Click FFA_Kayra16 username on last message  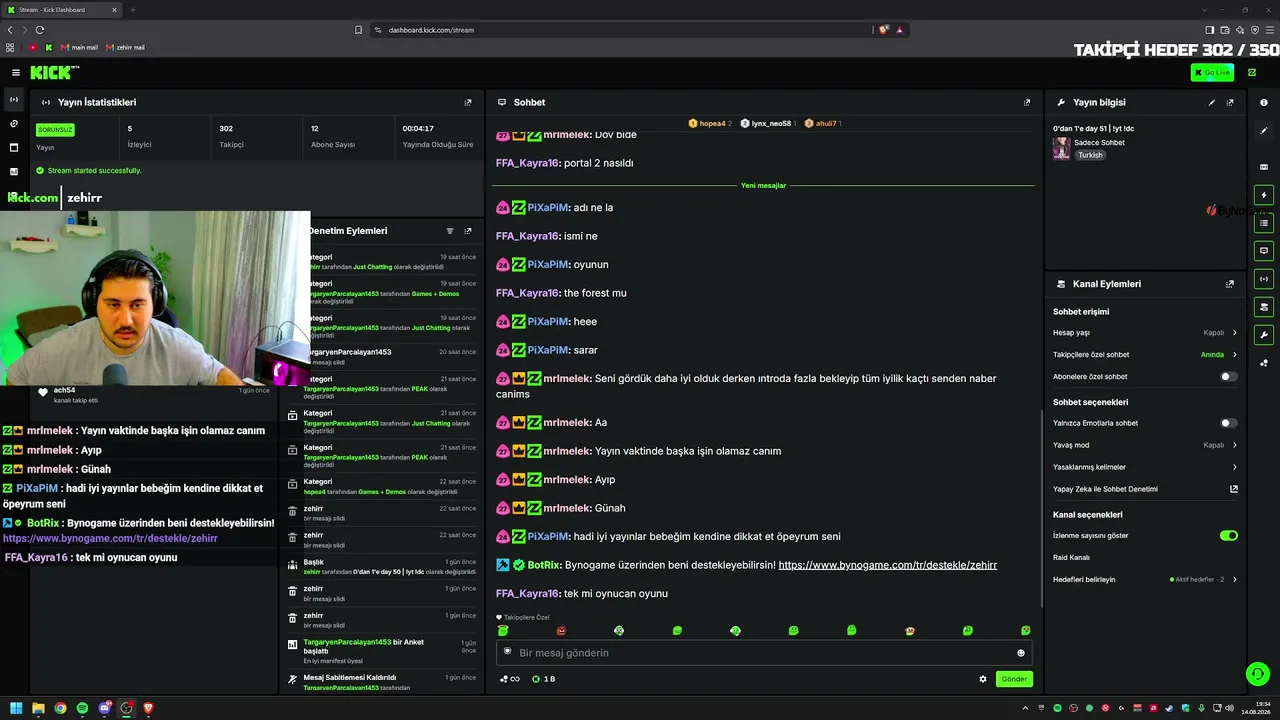(527, 594)
